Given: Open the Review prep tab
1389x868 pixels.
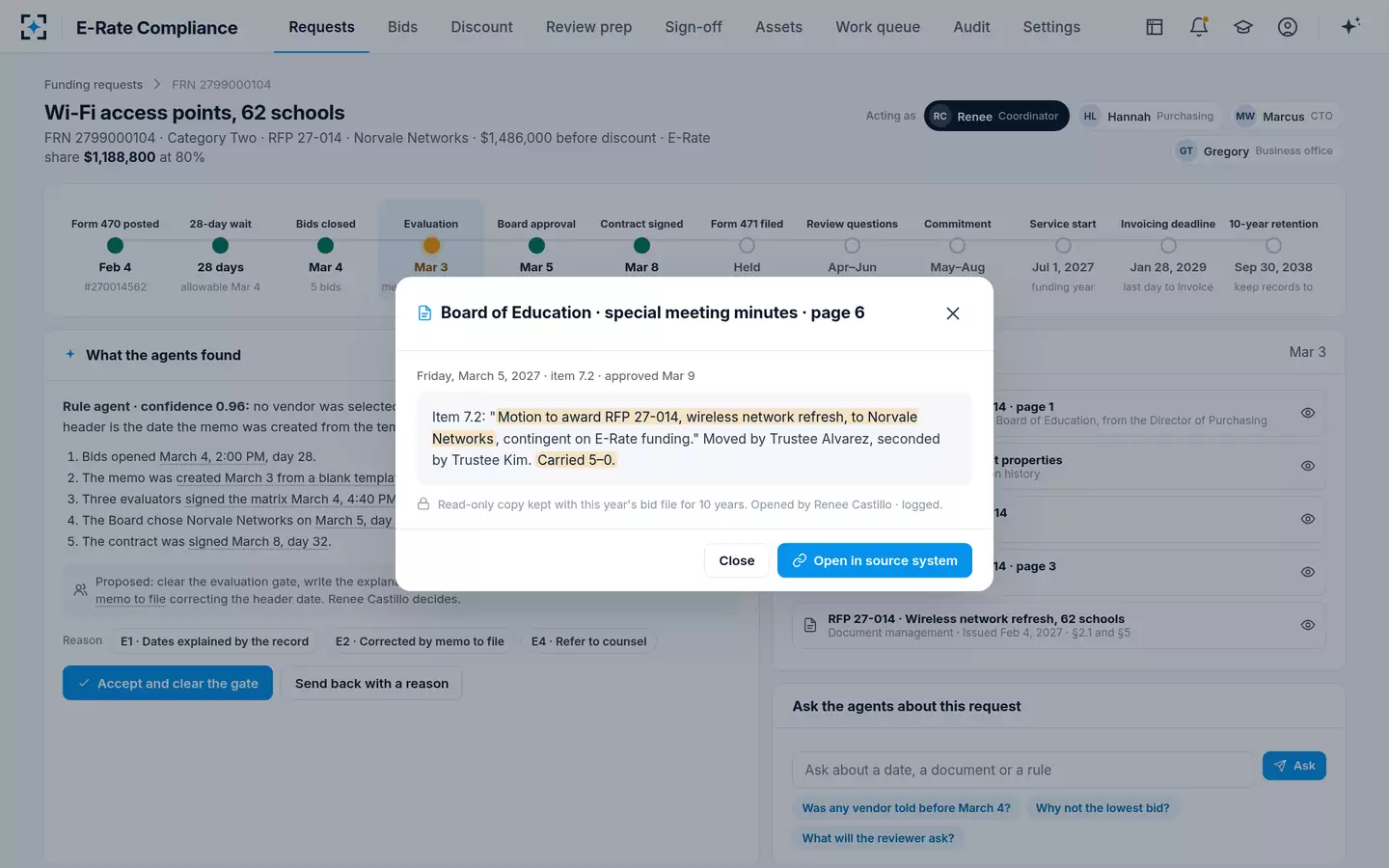Looking at the screenshot, I should point(588,27).
